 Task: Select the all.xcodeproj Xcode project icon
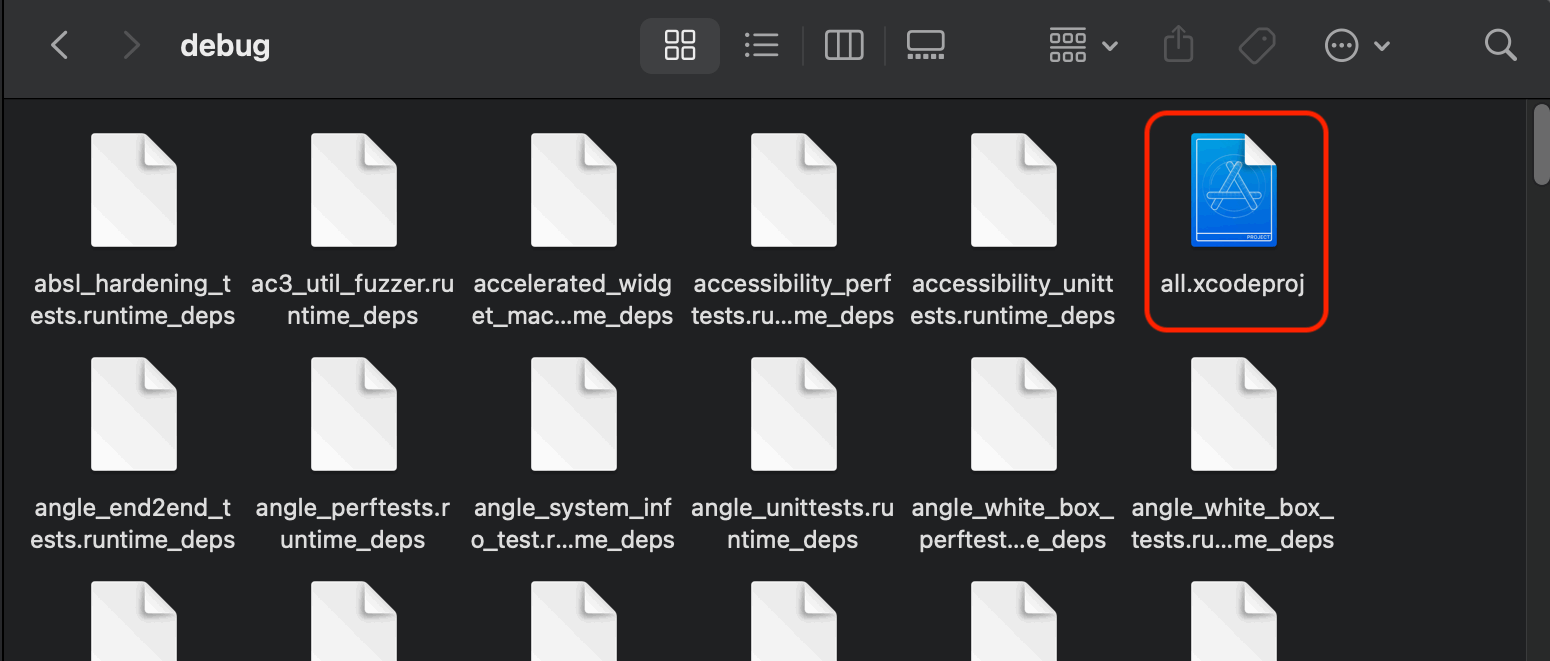tap(1234, 190)
